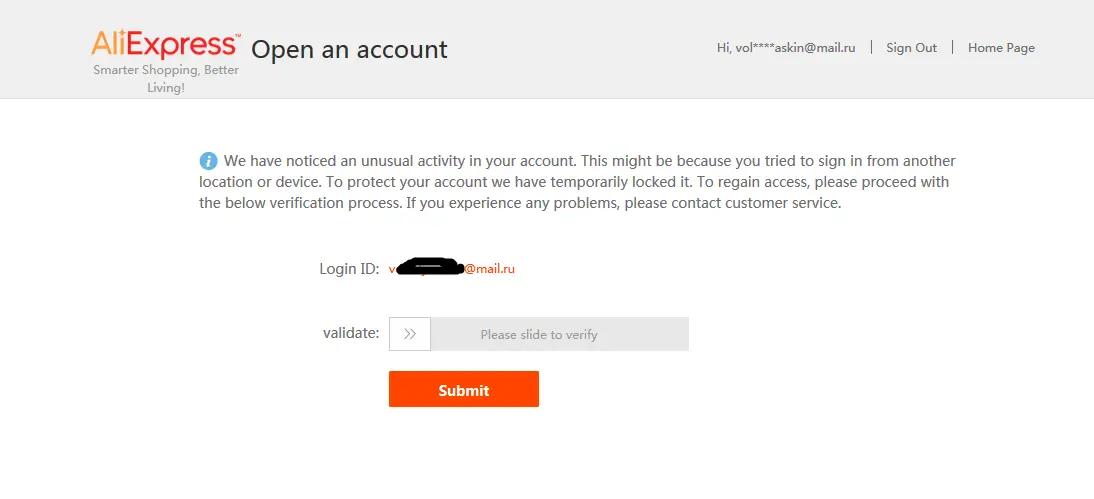
Task: Go to the Home Page link
Action: coord(1001,47)
